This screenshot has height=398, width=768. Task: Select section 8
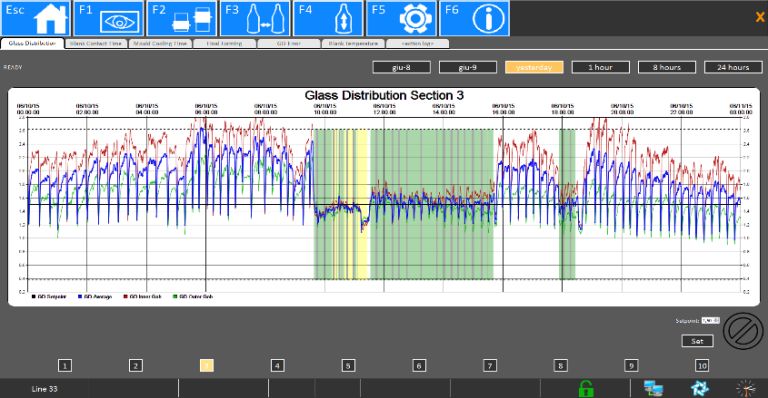pos(560,365)
